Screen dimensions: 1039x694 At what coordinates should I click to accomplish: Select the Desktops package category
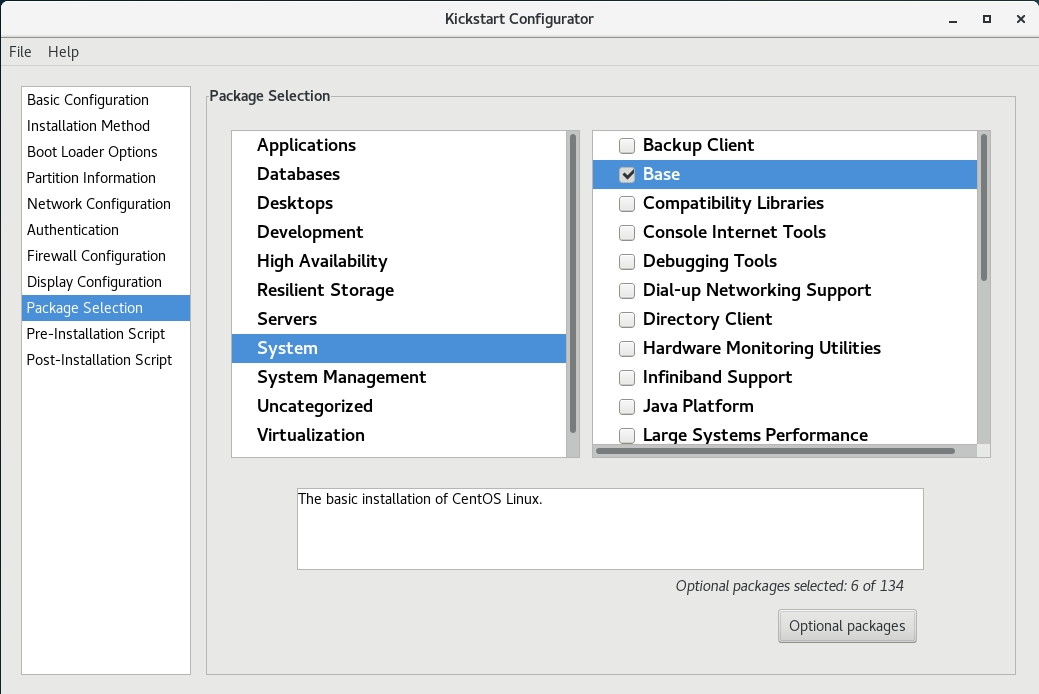(x=295, y=203)
